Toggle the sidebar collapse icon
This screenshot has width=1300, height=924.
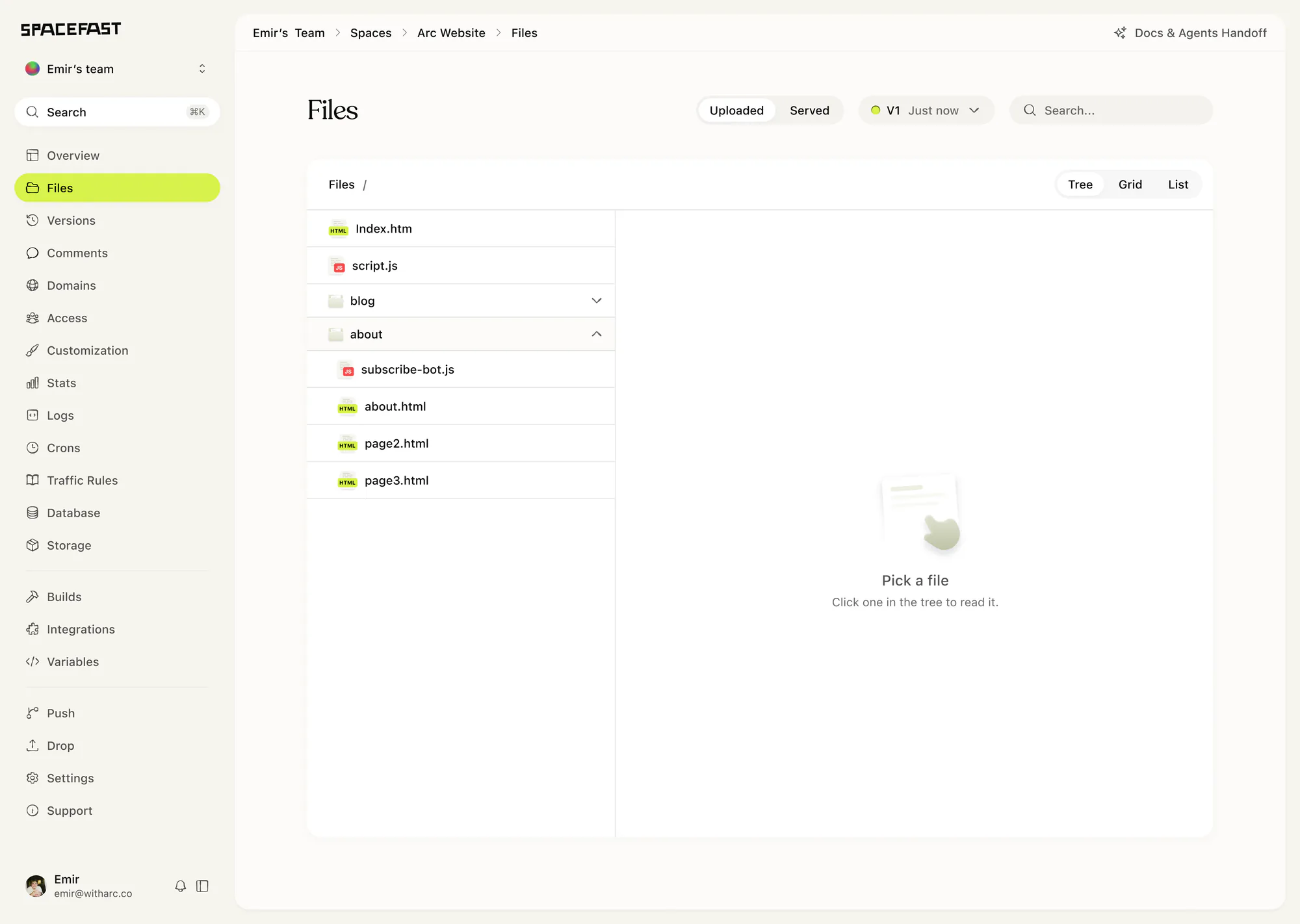[x=202, y=886]
